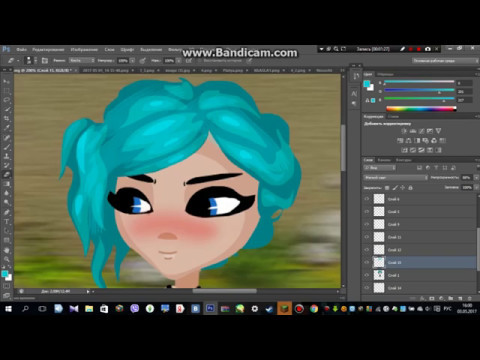Lock all layer attributes
The width and height of the screenshot is (480, 360).
point(411,188)
